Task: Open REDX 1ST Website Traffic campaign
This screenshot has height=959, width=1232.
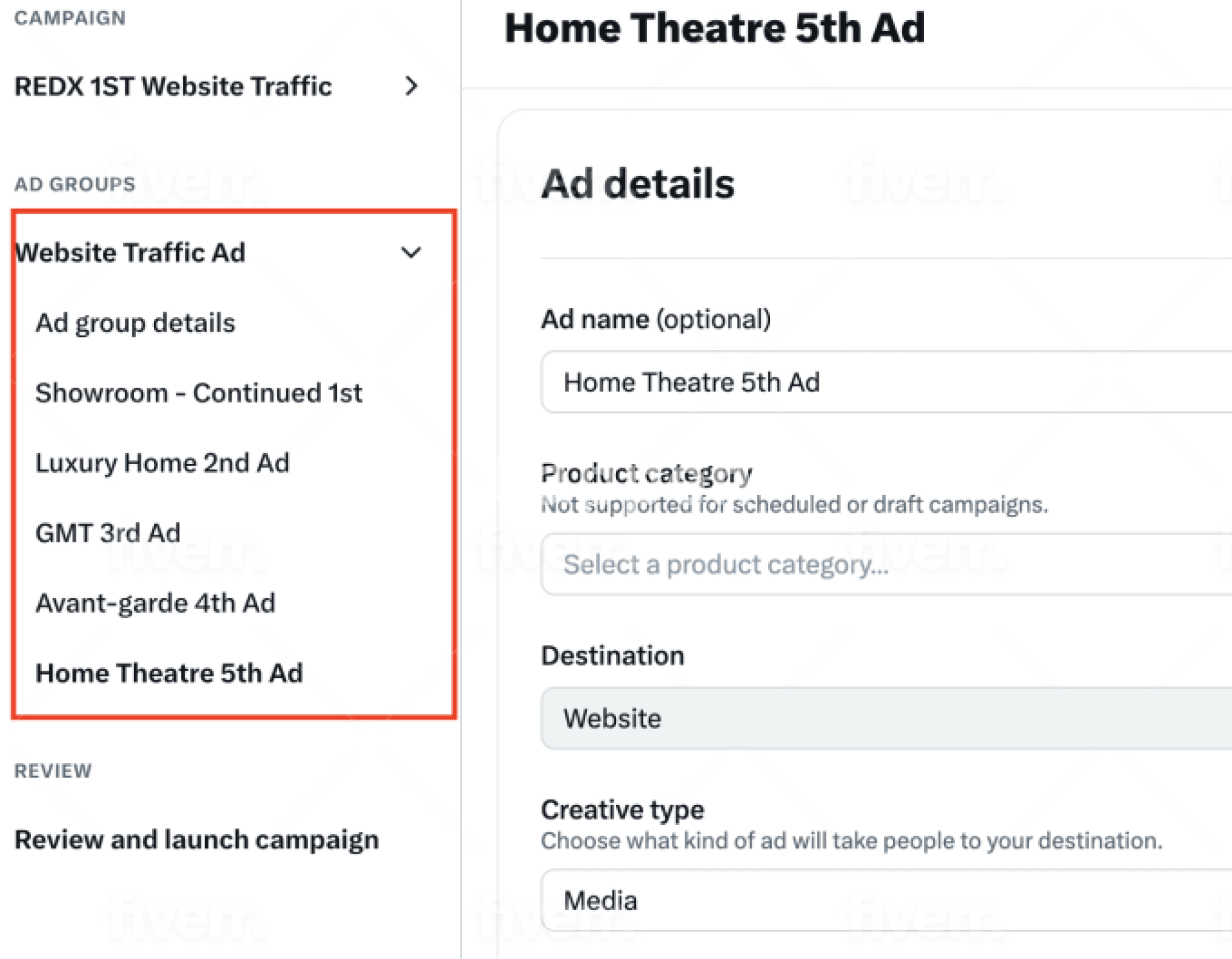Action: click(173, 86)
